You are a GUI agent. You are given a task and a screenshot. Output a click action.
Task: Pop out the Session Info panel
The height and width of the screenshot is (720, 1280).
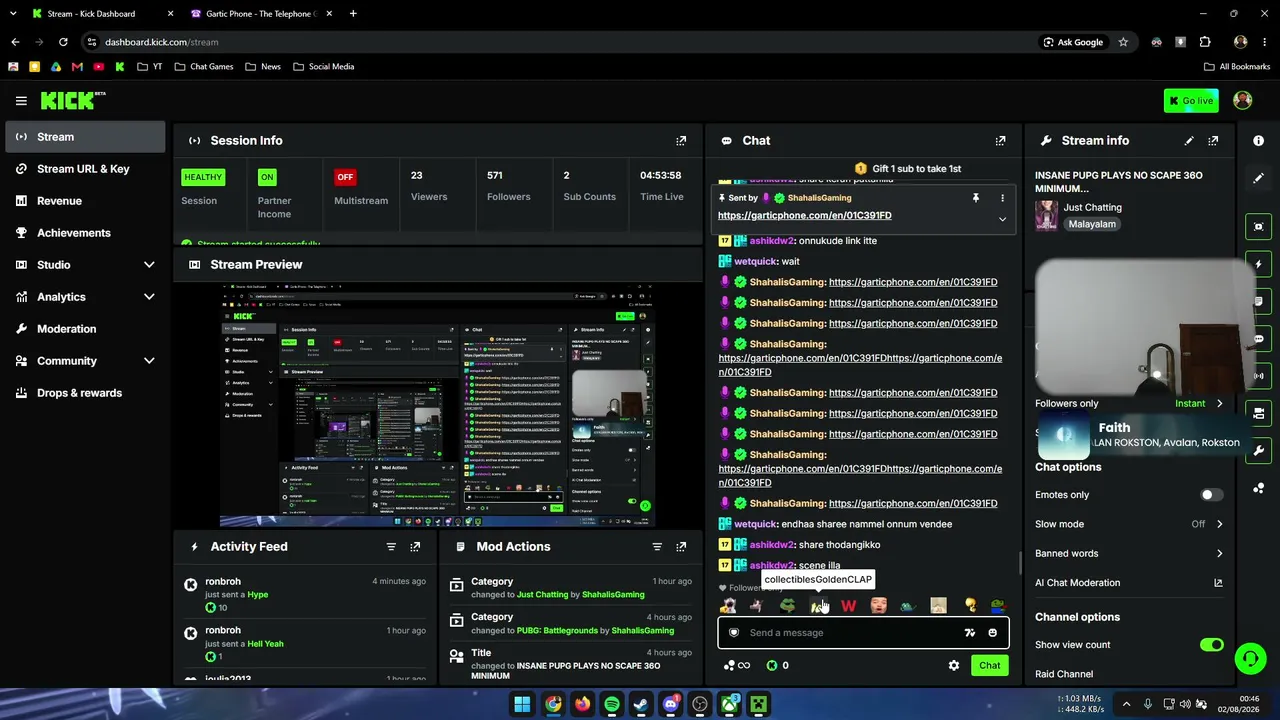click(681, 141)
